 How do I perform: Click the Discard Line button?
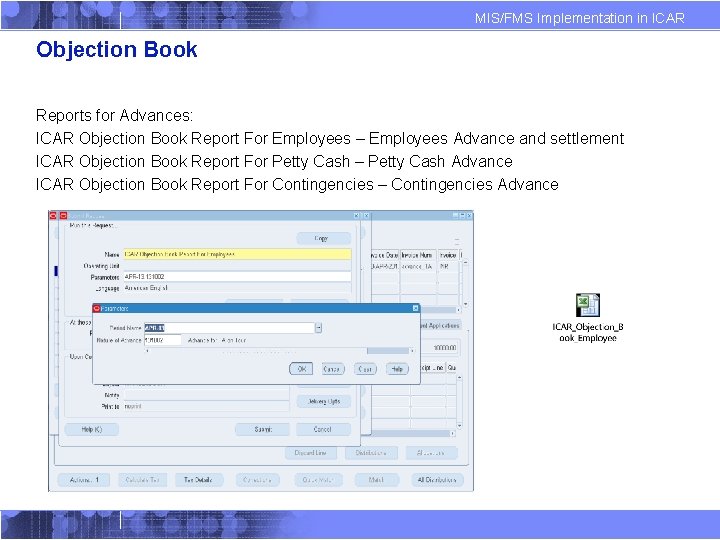[x=311, y=453]
